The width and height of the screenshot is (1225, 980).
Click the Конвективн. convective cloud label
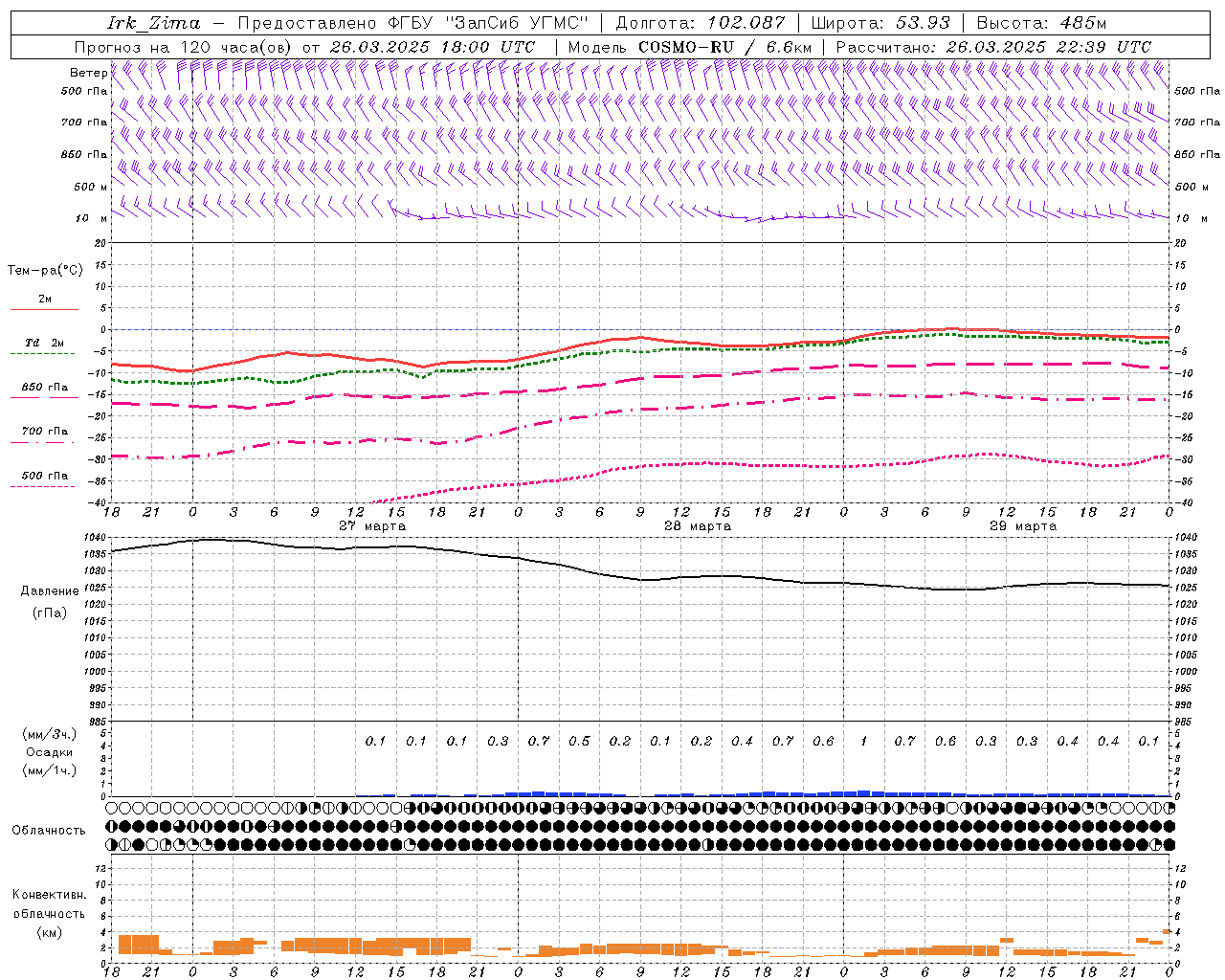[50, 895]
